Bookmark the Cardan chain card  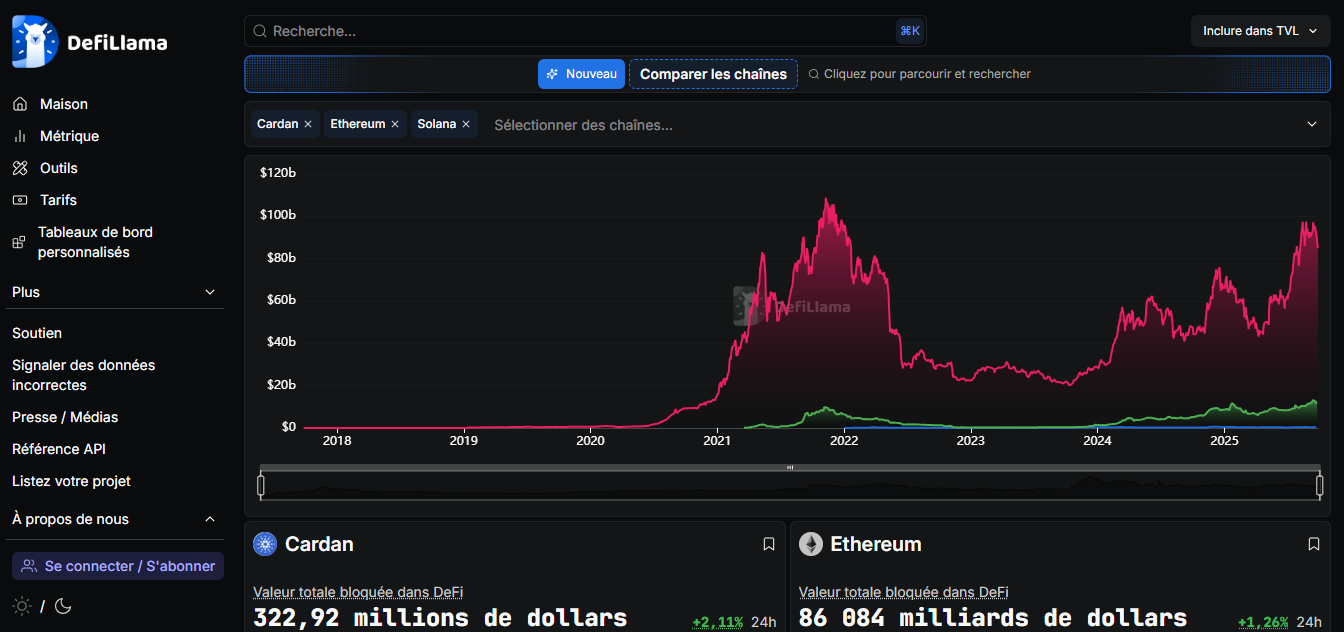[x=768, y=543]
